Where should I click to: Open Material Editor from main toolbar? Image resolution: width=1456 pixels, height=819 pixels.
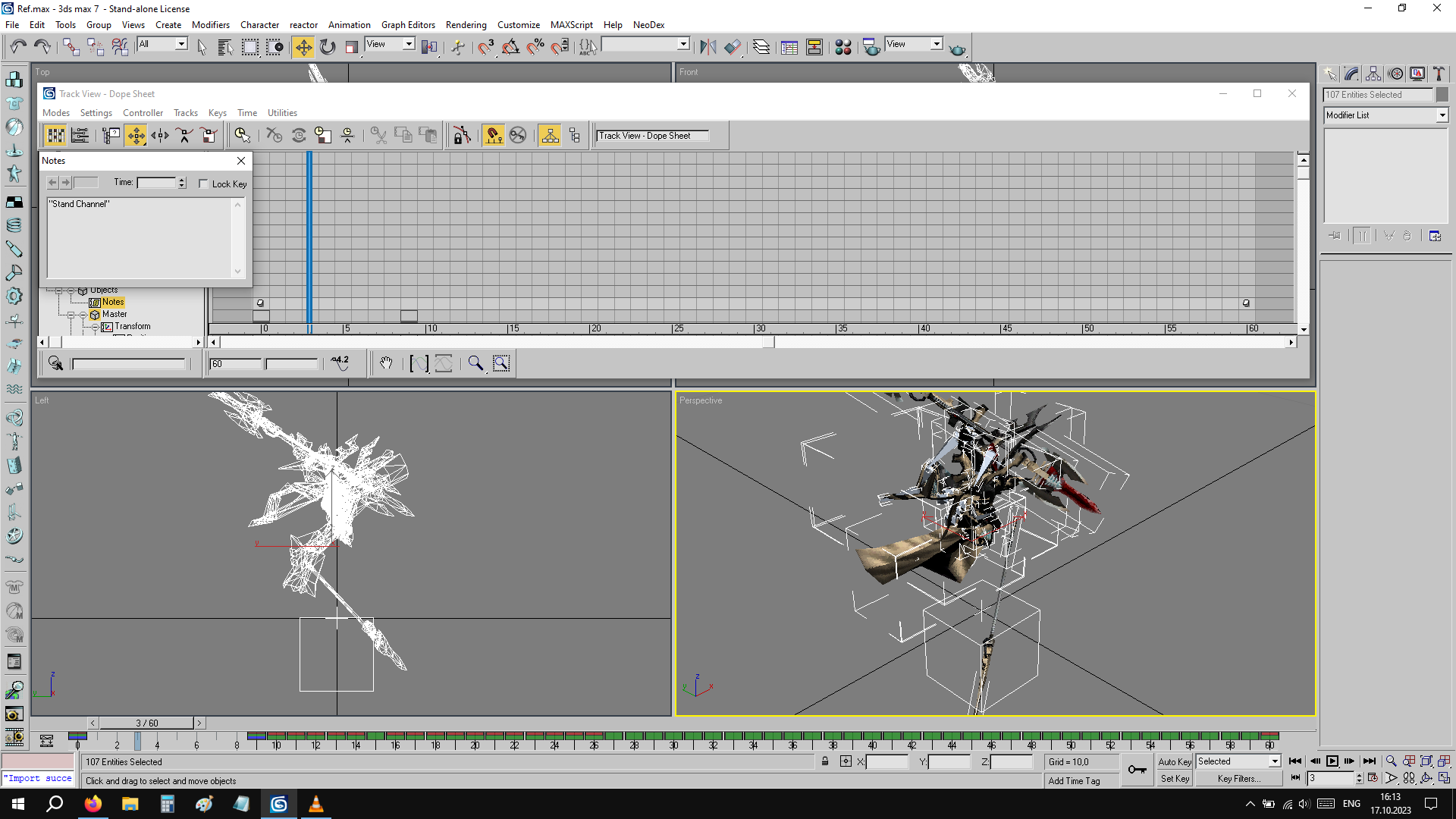coord(843,47)
